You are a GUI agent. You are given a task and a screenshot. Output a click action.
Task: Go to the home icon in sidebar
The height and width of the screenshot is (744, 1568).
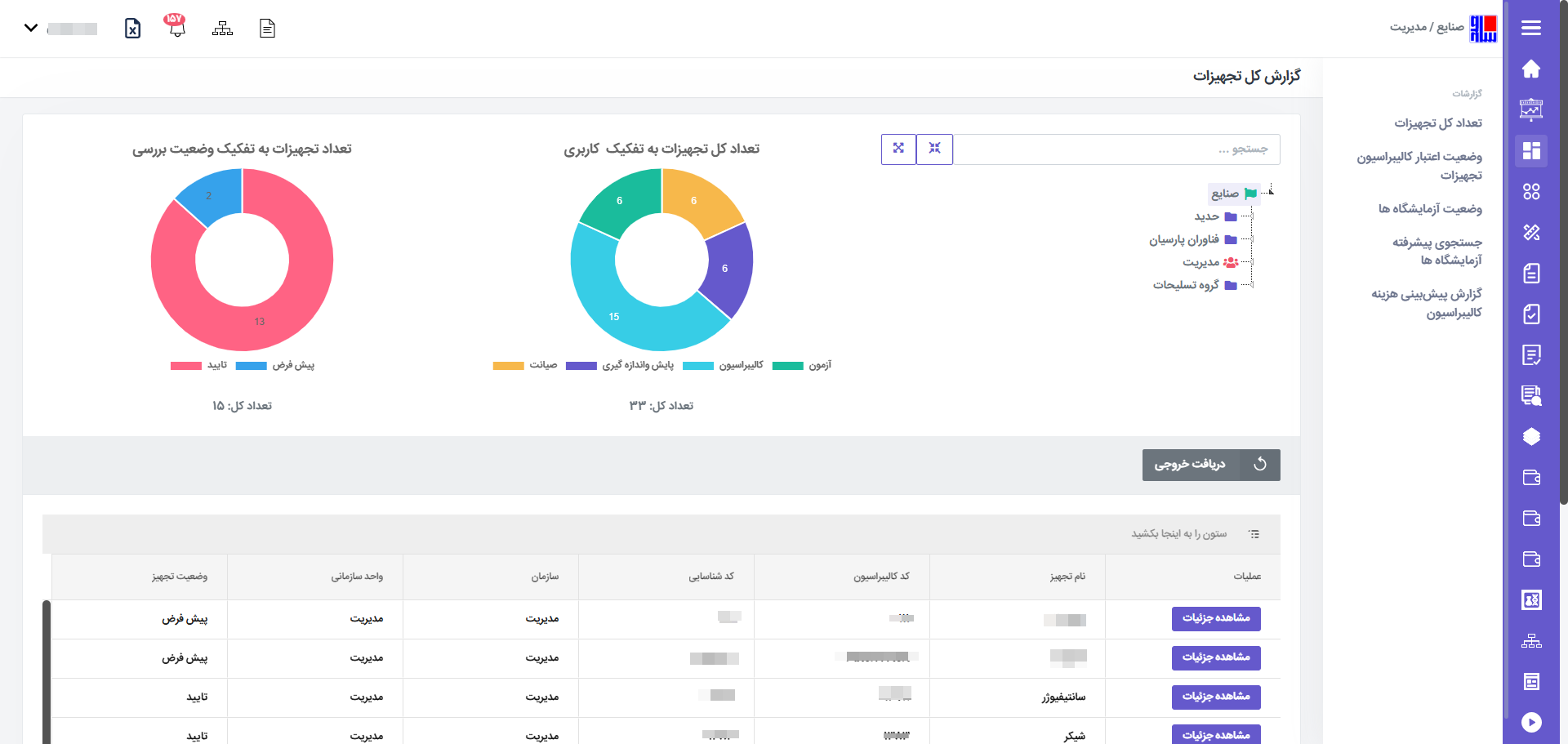pos(1531,69)
